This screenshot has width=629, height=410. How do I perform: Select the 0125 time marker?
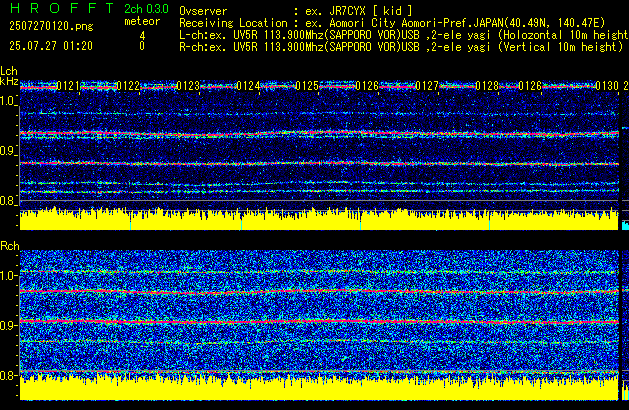click(307, 86)
